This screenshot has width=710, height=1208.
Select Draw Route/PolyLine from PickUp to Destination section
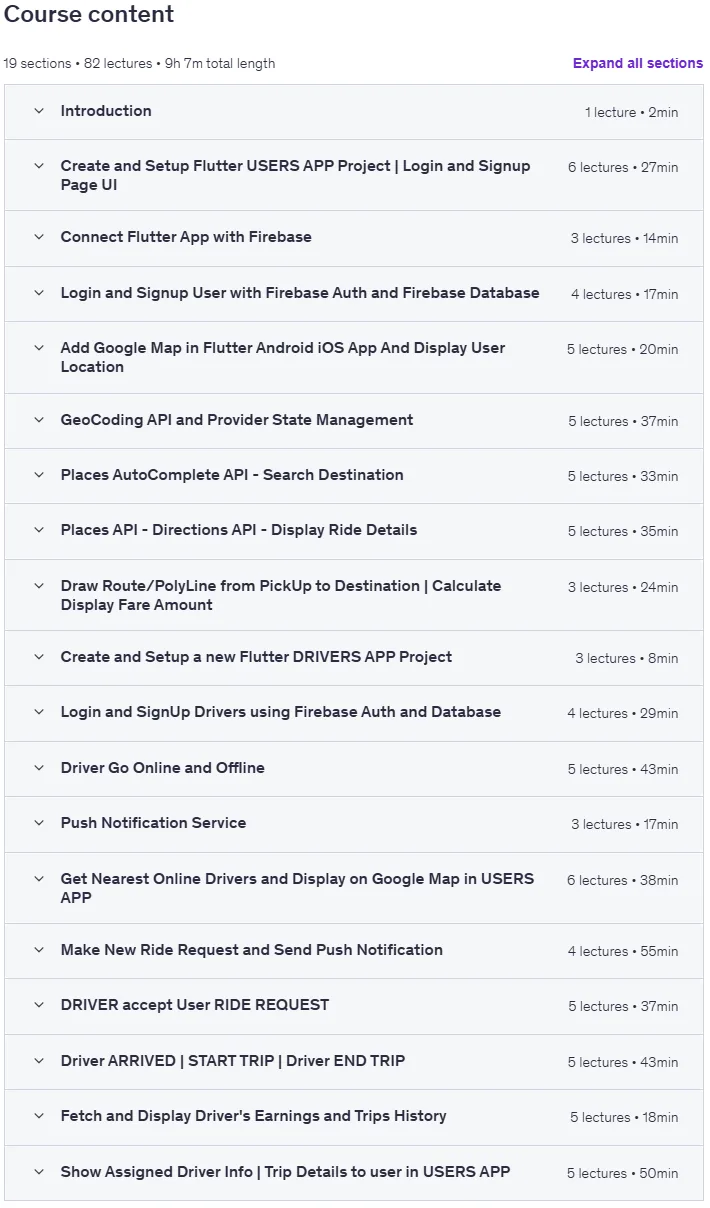pos(281,595)
